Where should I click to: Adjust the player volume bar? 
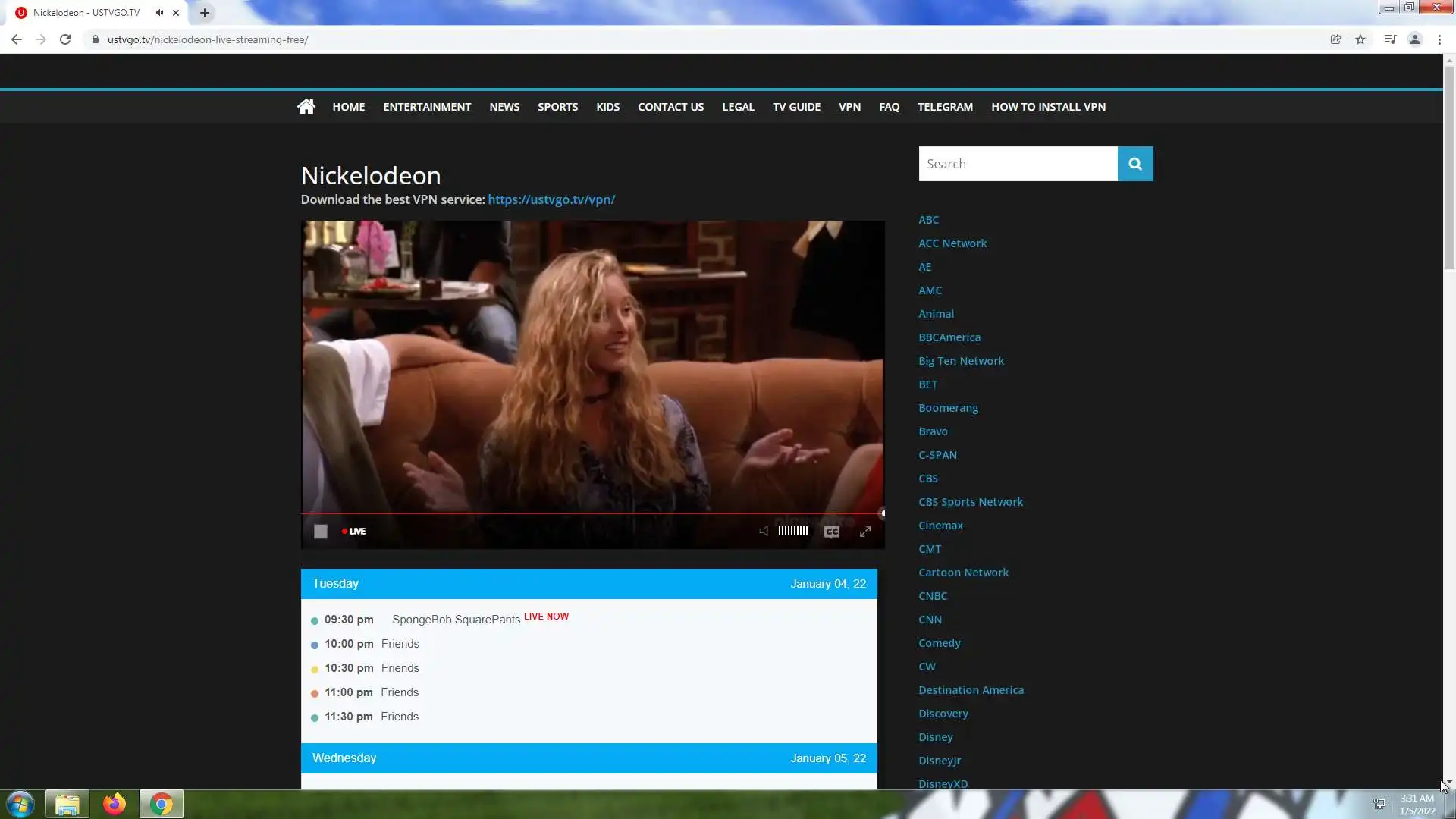792,531
